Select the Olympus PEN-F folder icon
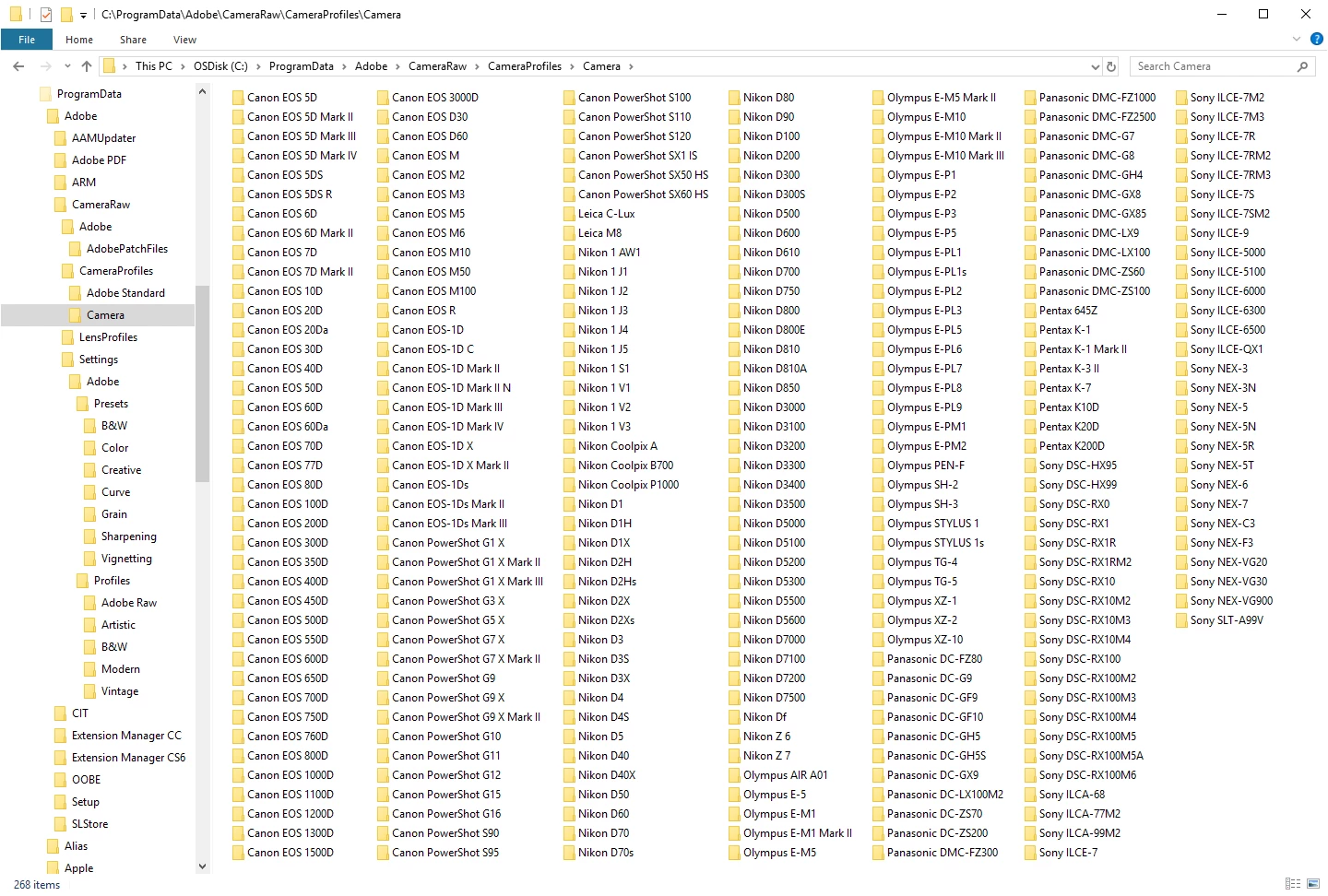1328x896 pixels. (x=878, y=466)
